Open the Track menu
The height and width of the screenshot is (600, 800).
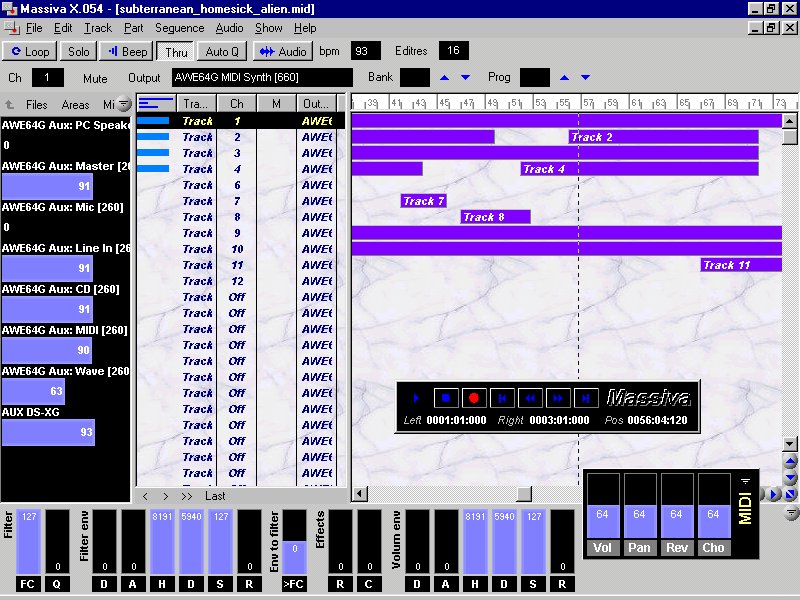pyautogui.click(x=98, y=28)
